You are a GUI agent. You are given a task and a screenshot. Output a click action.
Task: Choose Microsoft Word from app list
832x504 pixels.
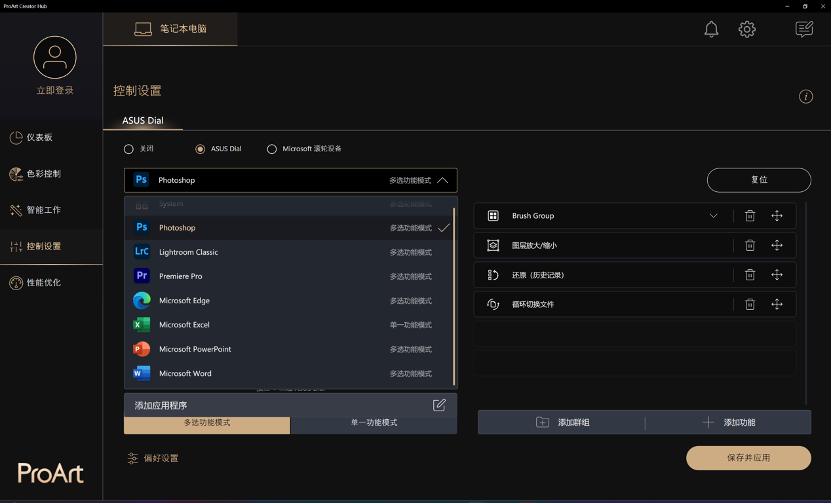tap(290, 373)
